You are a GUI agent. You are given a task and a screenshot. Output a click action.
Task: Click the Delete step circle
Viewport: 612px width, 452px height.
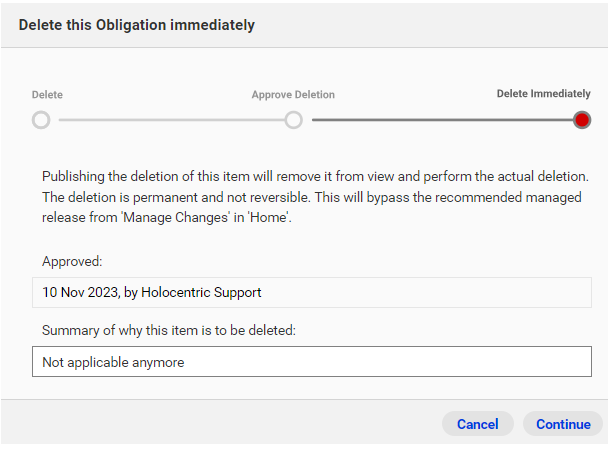[41, 120]
